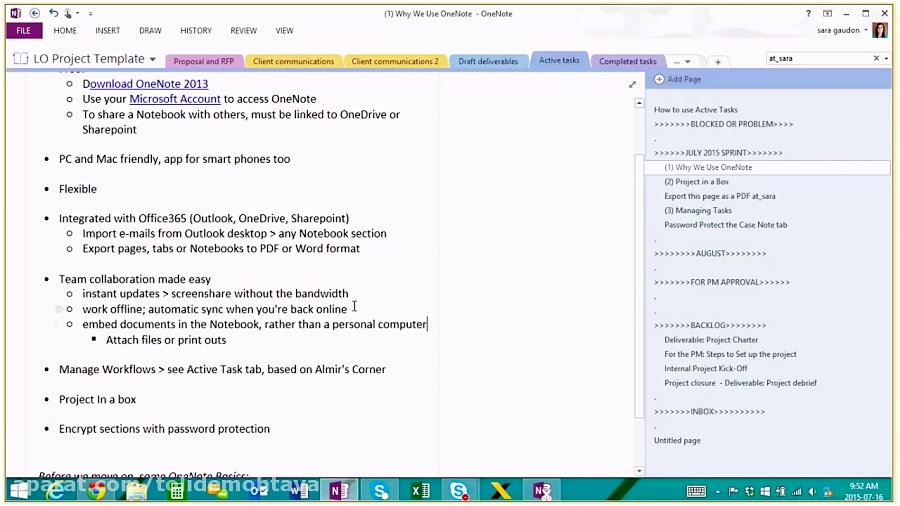
Task: Open the HISTORY ribbon tab
Action: 196,30
